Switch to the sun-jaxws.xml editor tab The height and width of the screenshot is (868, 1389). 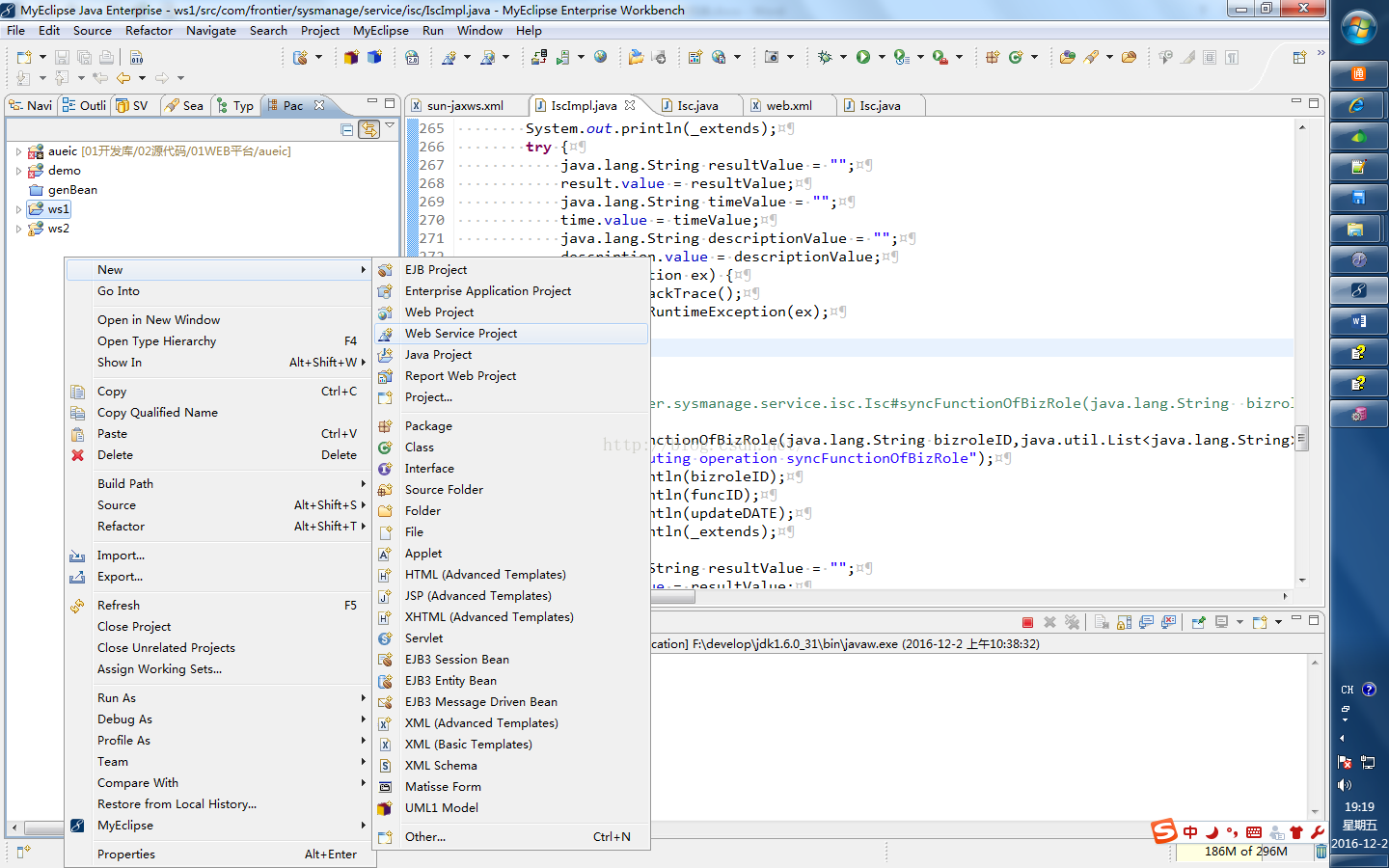(465, 106)
